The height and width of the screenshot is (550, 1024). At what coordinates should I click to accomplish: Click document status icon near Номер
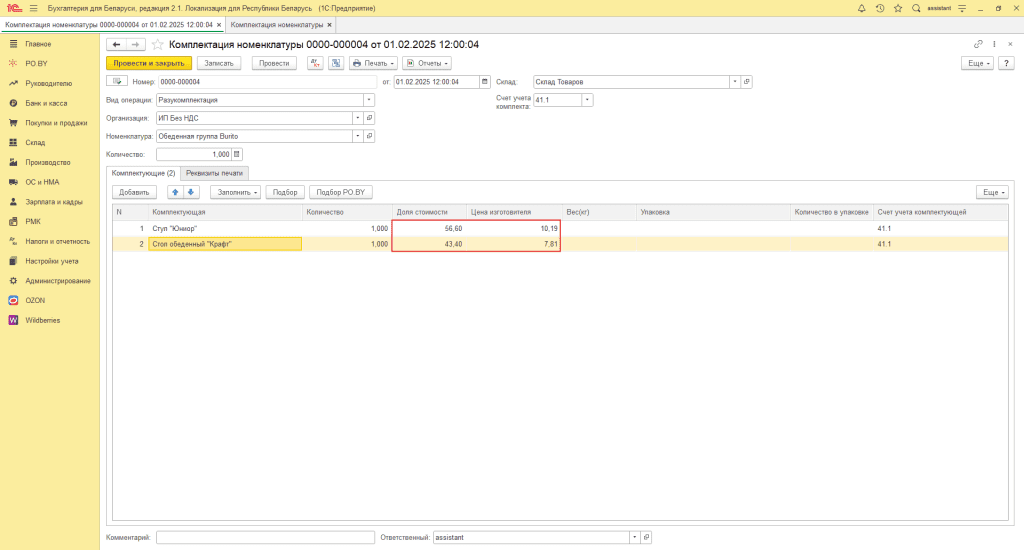point(117,82)
